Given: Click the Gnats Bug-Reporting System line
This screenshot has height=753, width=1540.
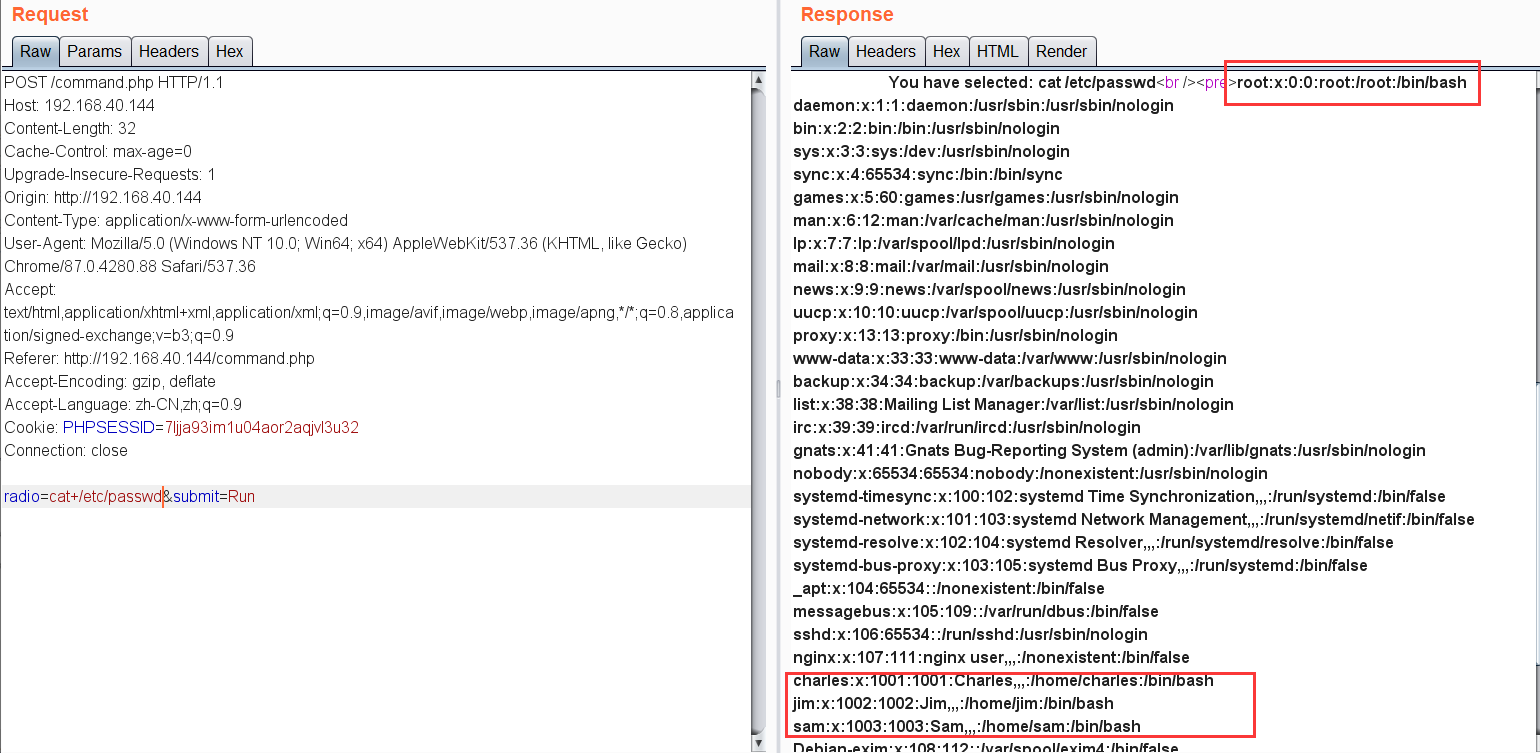Looking at the screenshot, I should click(x=1109, y=450).
